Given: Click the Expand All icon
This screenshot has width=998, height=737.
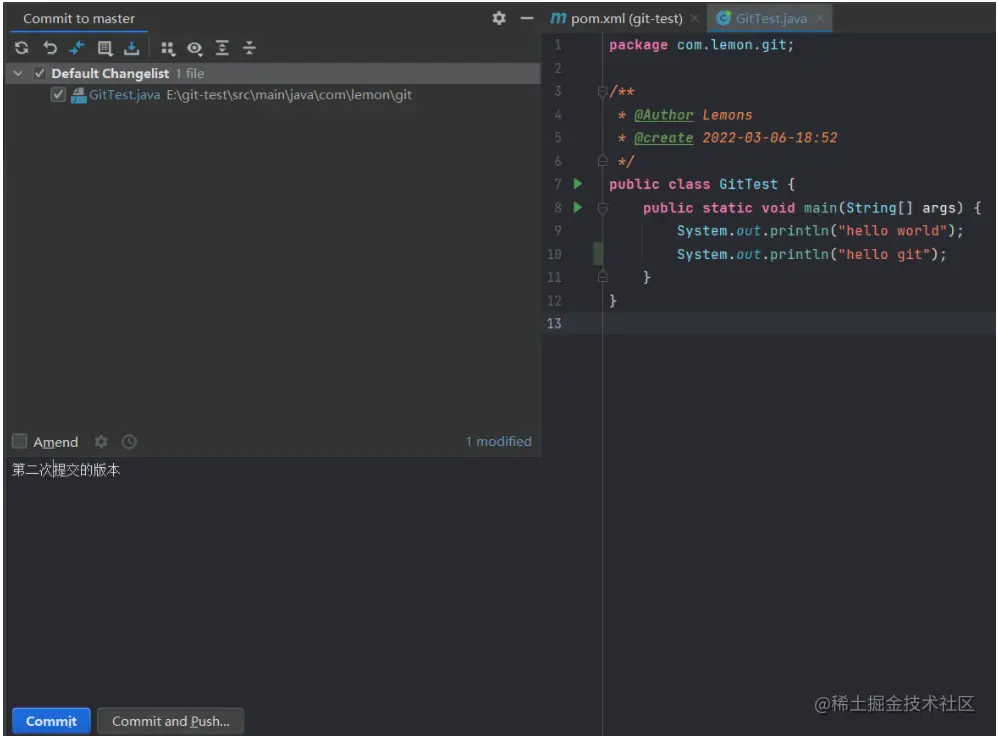Looking at the screenshot, I should pyautogui.click(x=222, y=48).
